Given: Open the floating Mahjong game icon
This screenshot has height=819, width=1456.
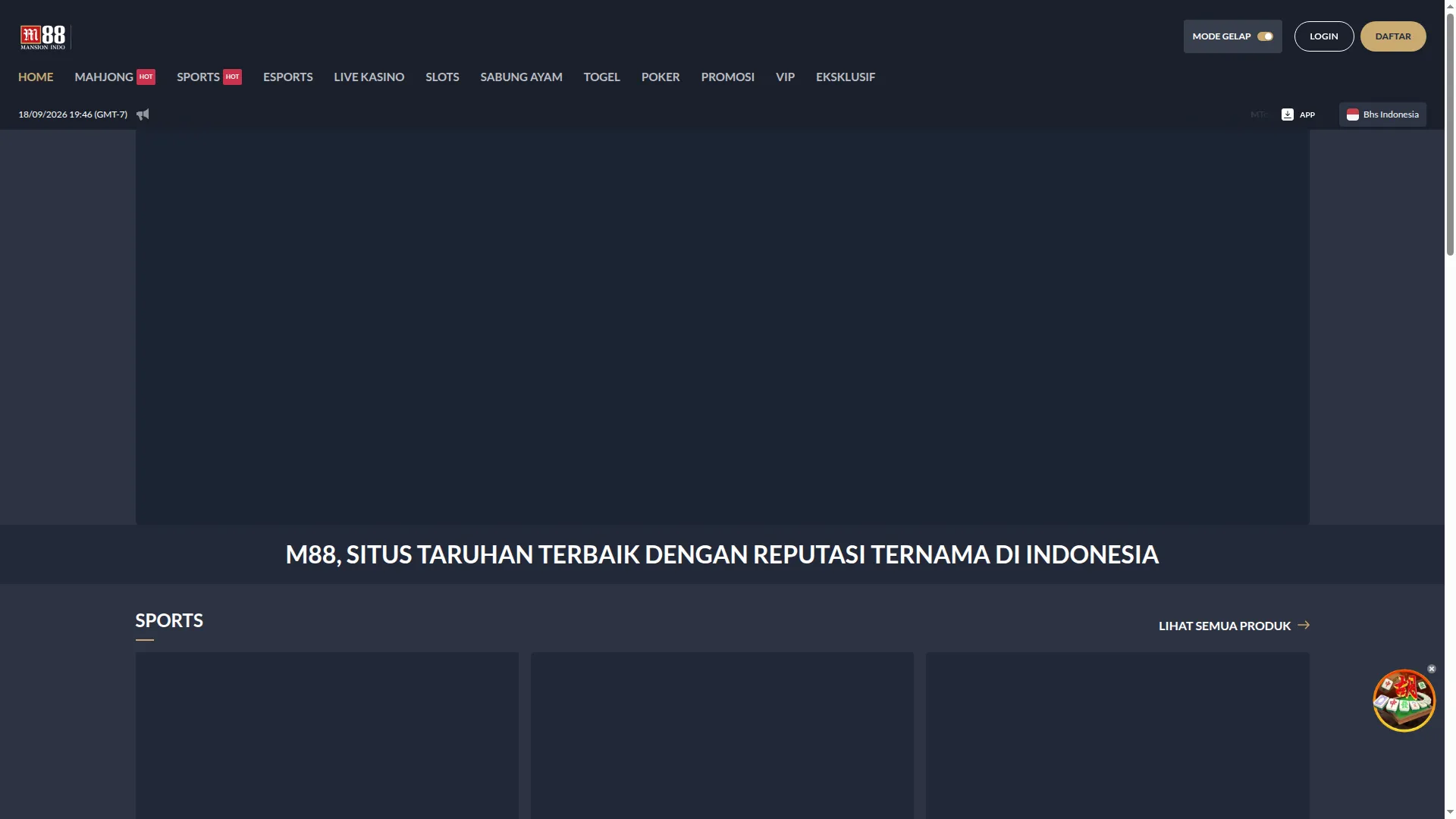Looking at the screenshot, I should click(x=1404, y=700).
